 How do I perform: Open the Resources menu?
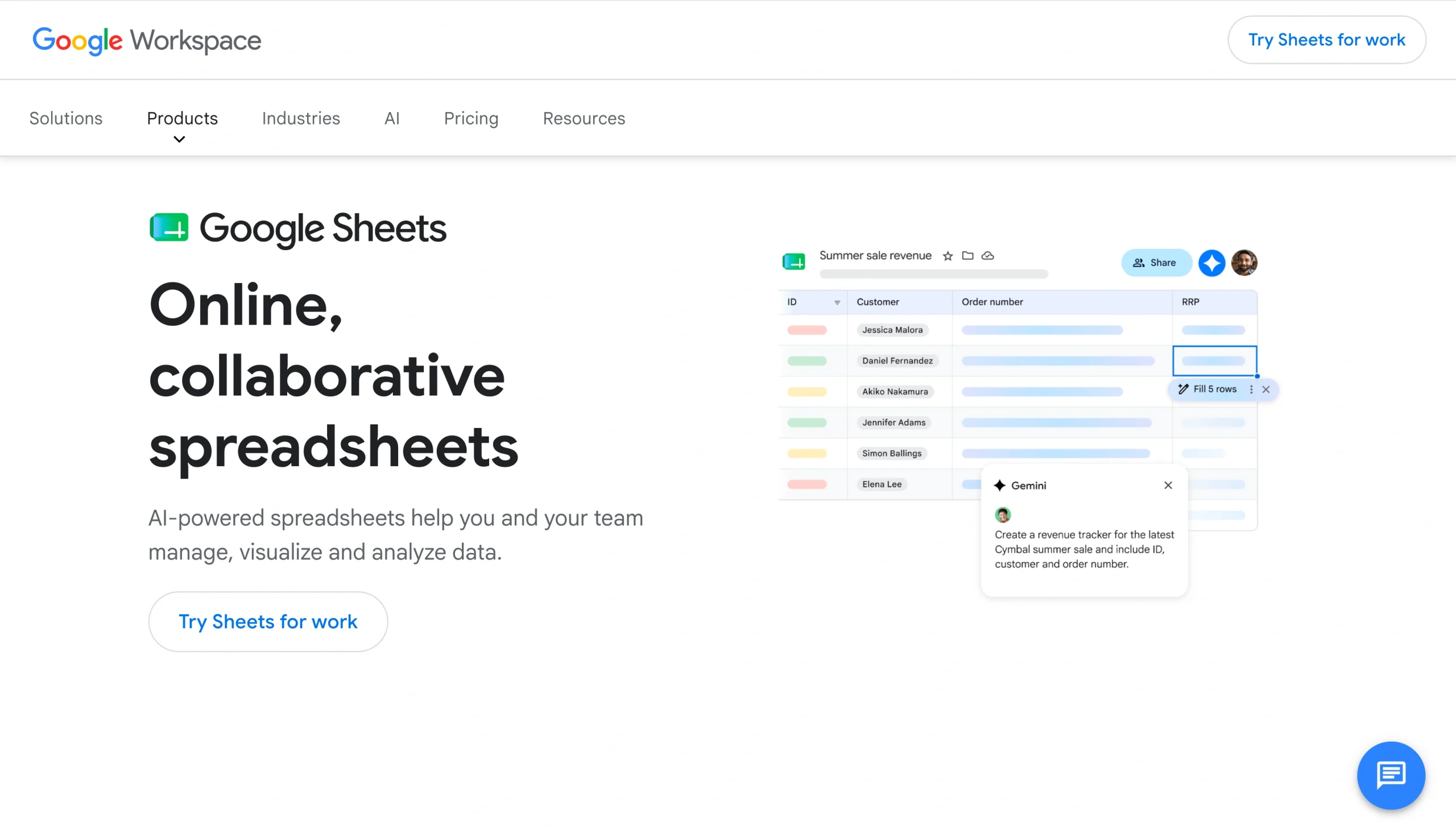click(x=584, y=118)
